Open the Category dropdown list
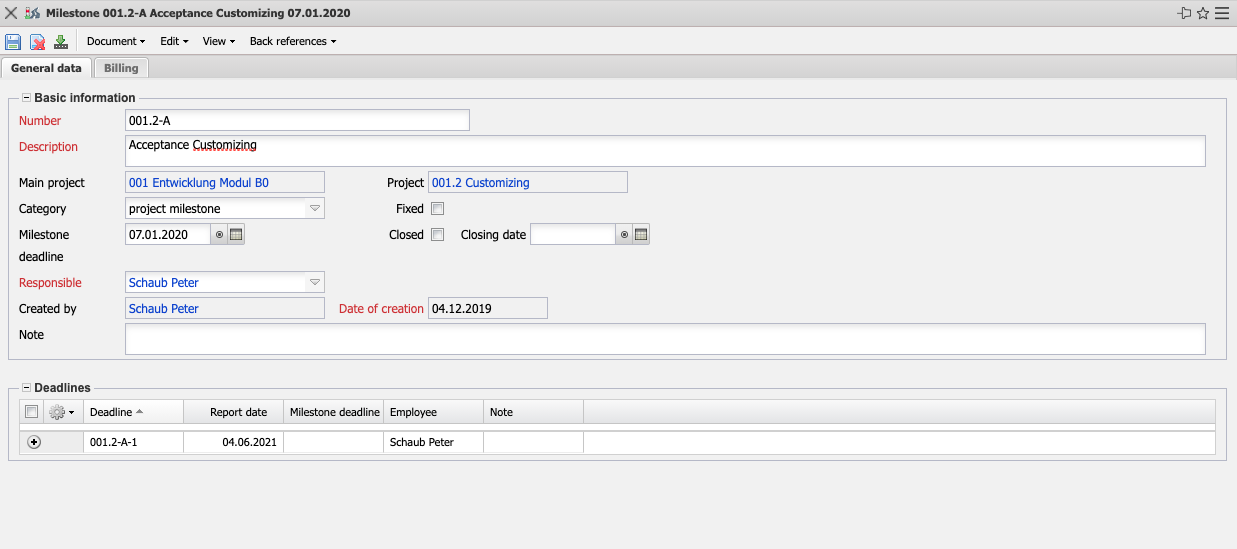The width and height of the screenshot is (1237, 549). coord(314,209)
